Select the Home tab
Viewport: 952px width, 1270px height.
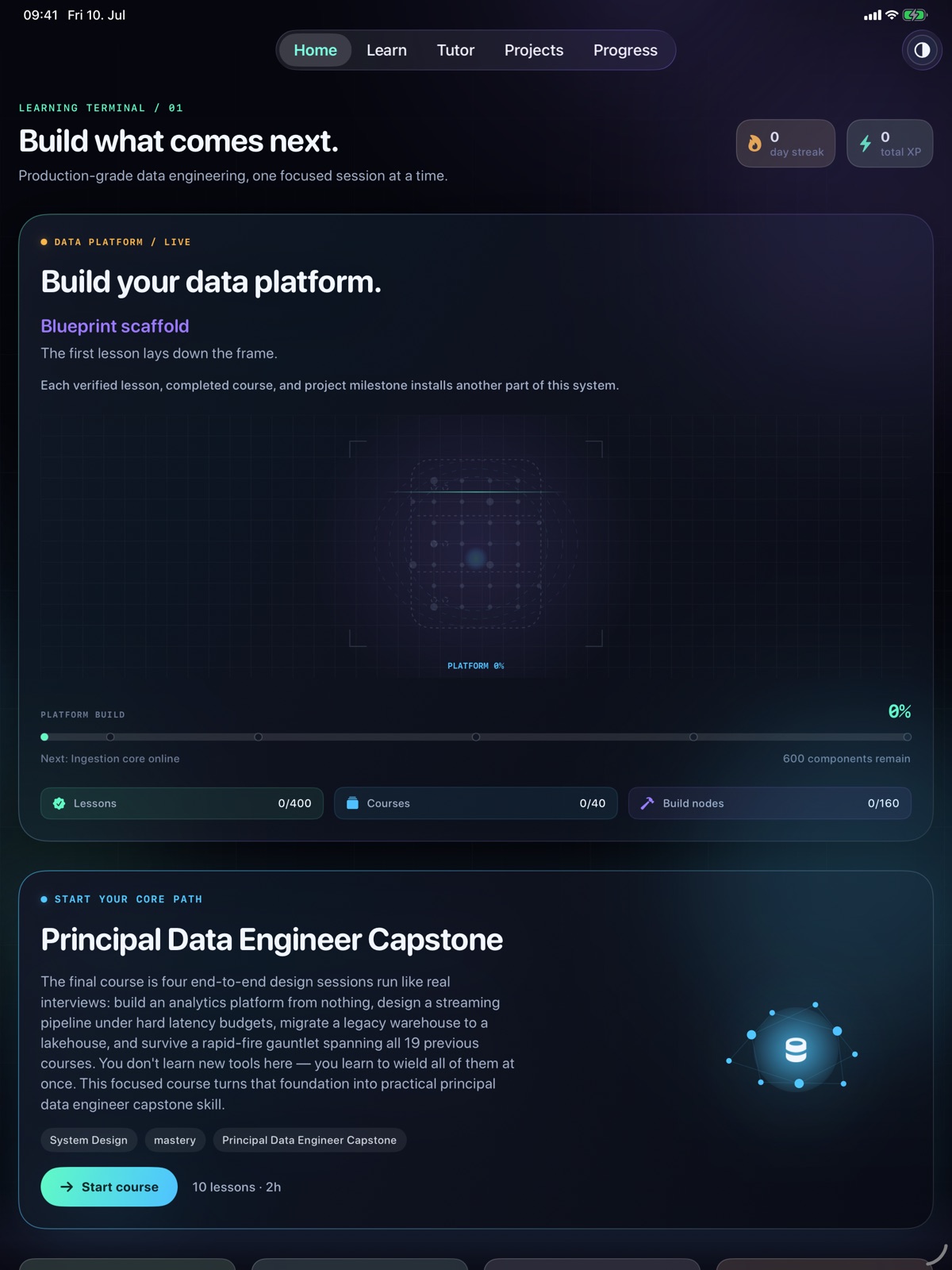315,50
